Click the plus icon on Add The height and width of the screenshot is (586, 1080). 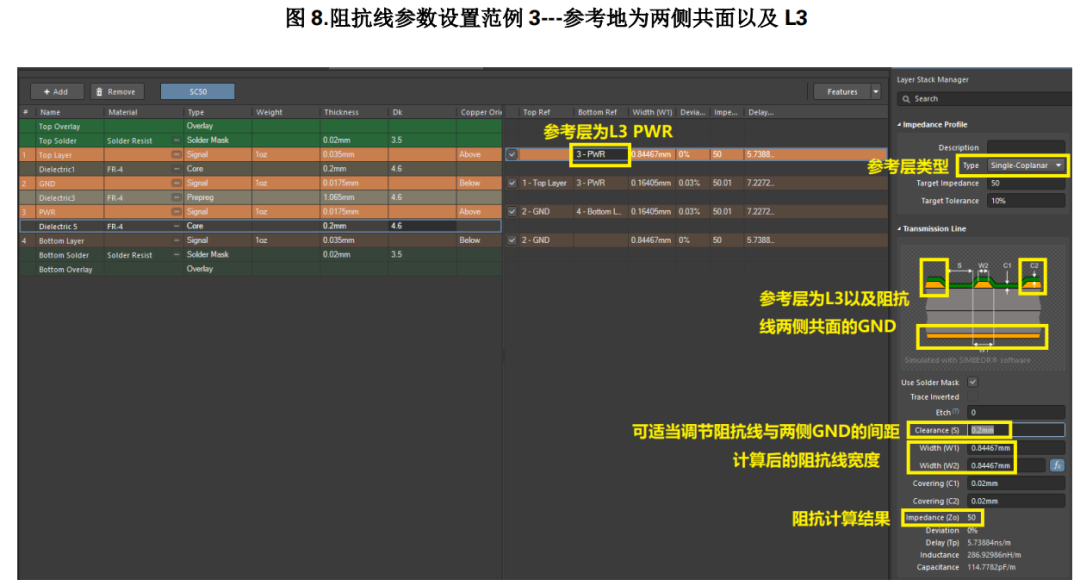tap(47, 92)
